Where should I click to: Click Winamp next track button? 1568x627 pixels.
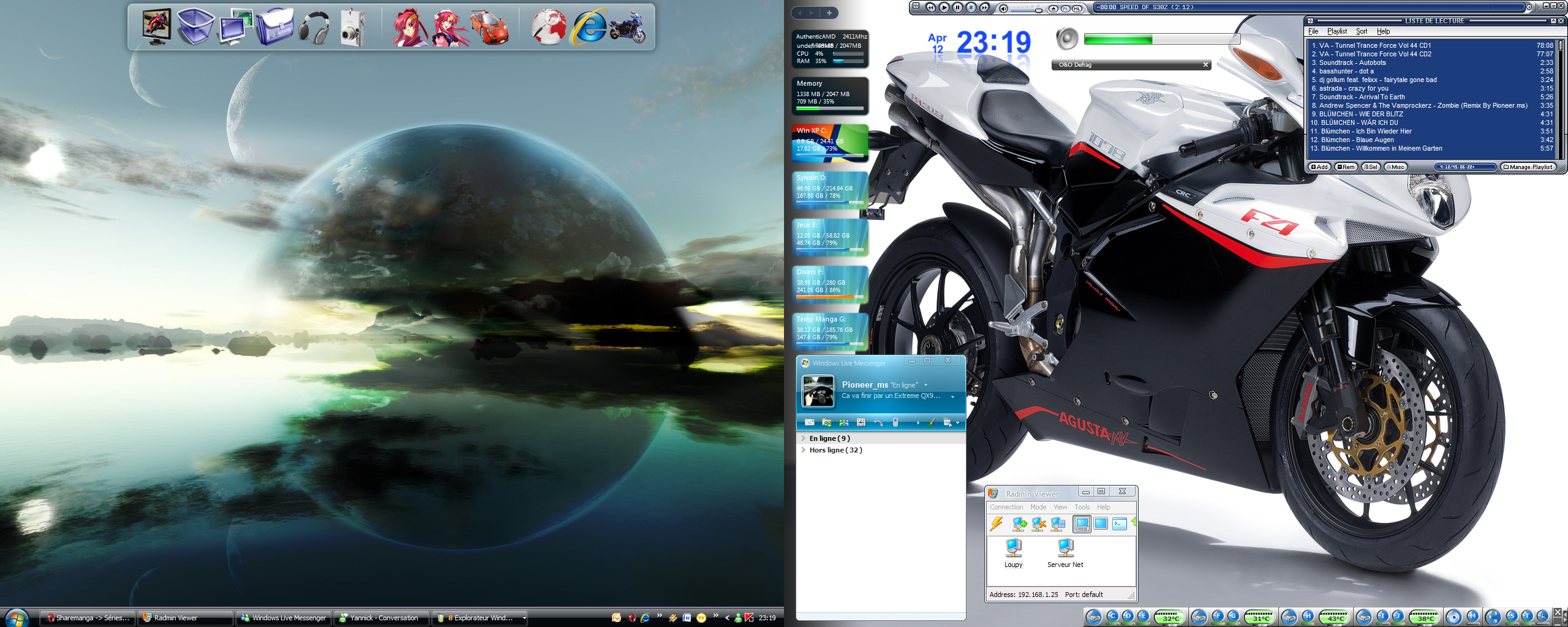[x=984, y=7]
